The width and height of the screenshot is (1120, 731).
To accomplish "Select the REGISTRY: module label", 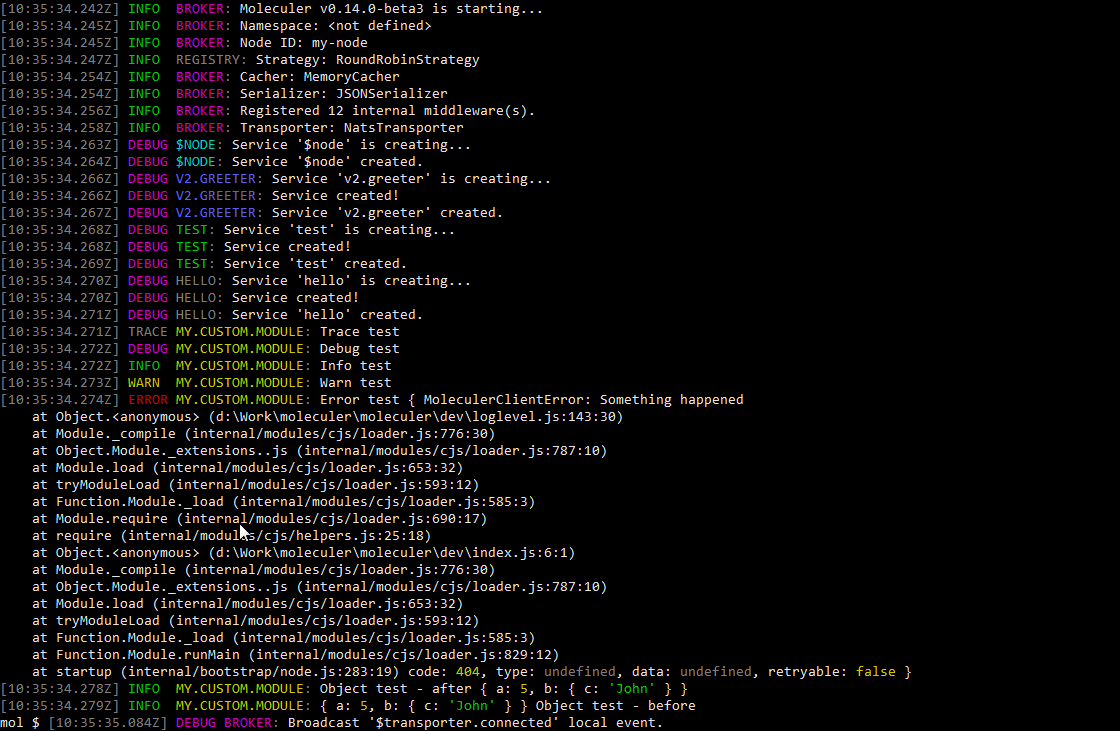I will click(x=211, y=60).
